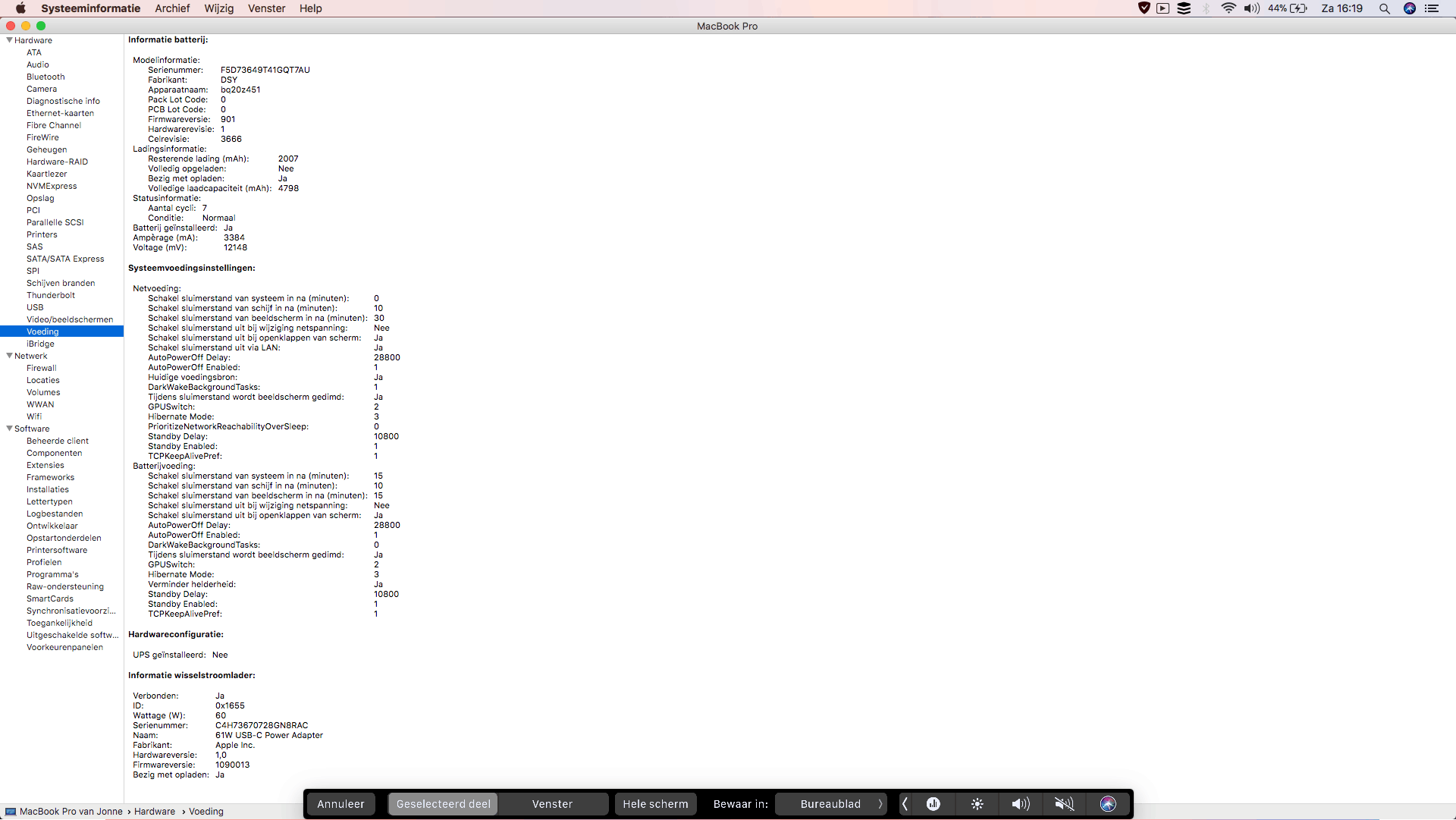Select Thunderbolt in the hardware list

coord(51,295)
